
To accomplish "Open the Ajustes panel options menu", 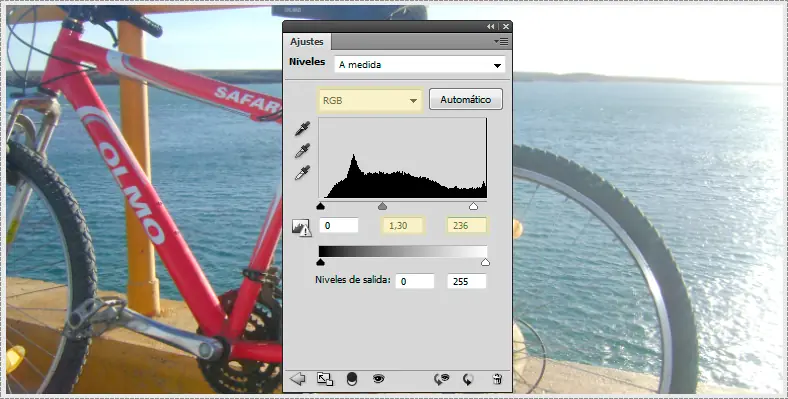I will click(x=501, y=42).
